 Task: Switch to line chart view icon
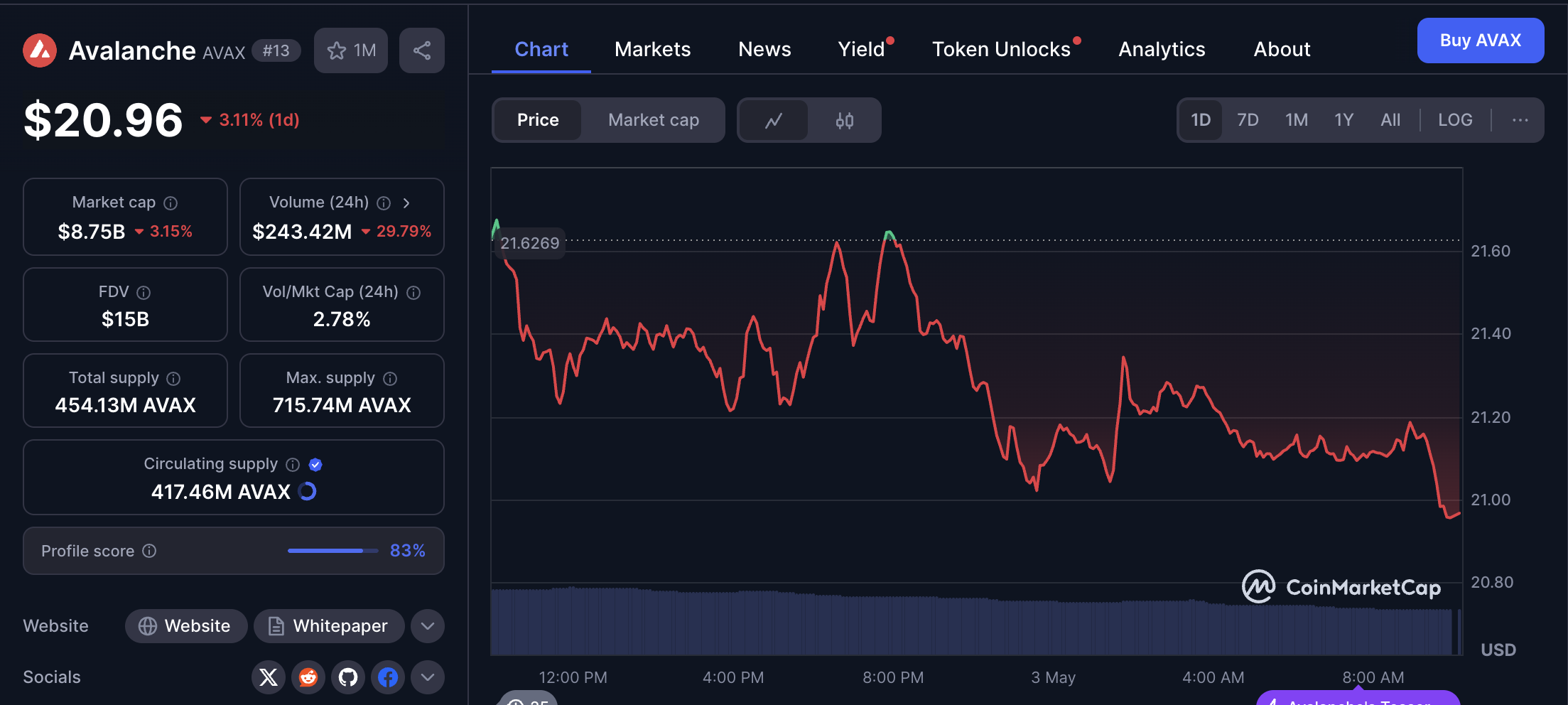click(x=774, y=120)
